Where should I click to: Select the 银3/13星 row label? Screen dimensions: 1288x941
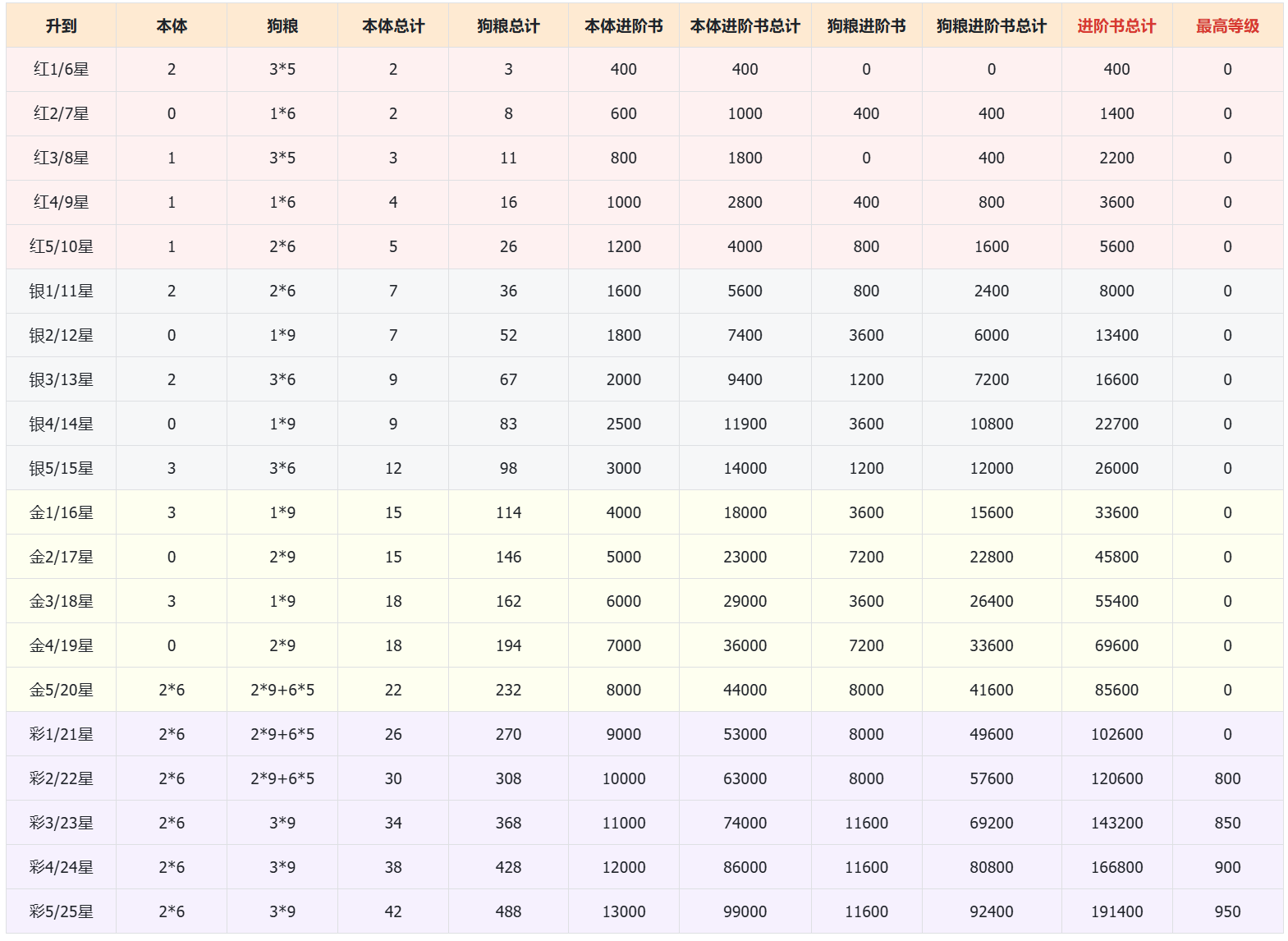pyautogui.click(x=61, y=380)
